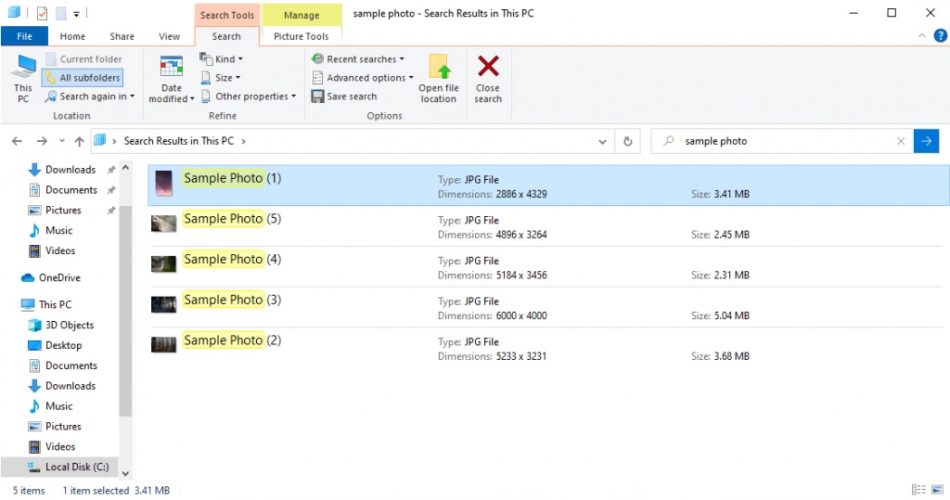Open the File menu tab
950x500 pixels.
click(x=24, y=36)
